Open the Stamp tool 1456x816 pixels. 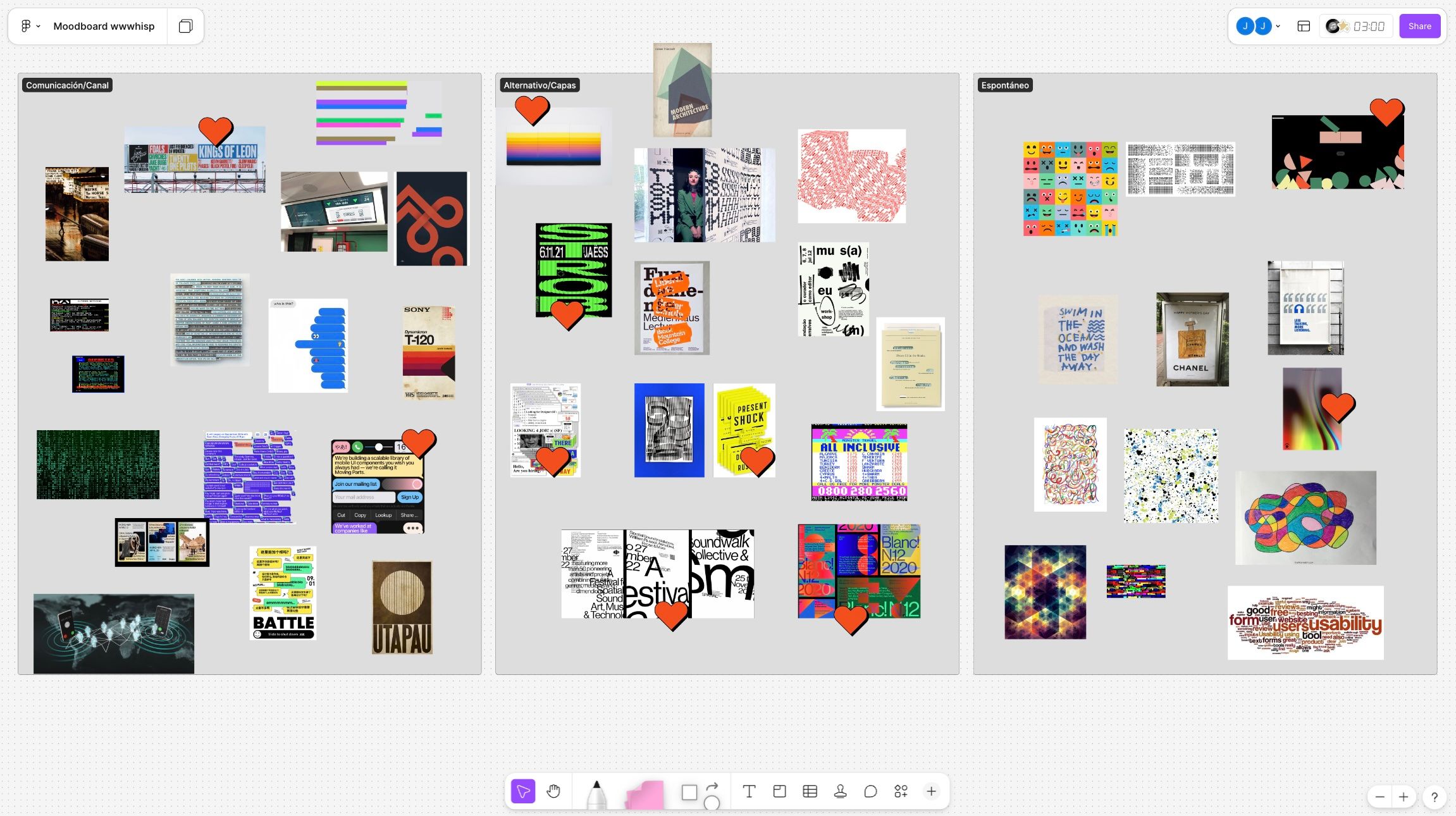pyautogui.click(x=840, y=791)
